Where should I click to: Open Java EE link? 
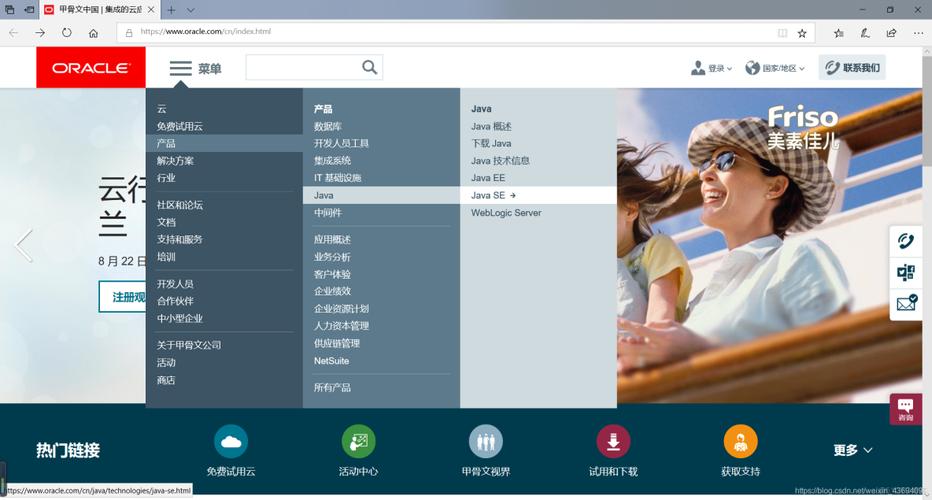coord(488,178)
